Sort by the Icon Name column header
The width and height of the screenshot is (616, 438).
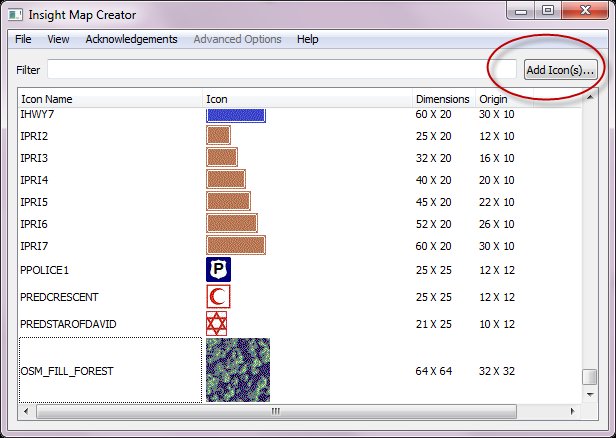pos(110,100)
